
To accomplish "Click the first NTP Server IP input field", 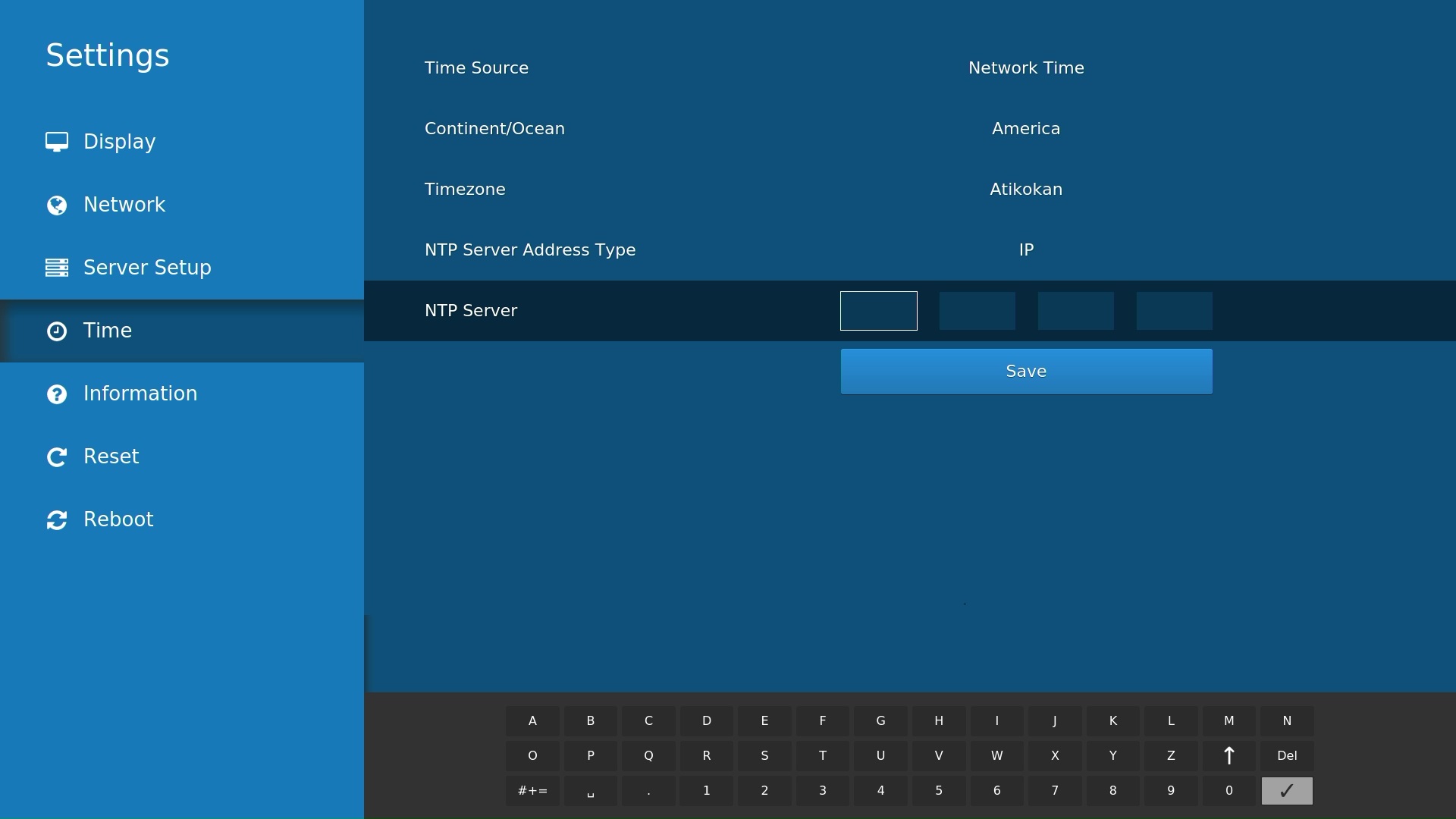I will (x=878, y=310).
